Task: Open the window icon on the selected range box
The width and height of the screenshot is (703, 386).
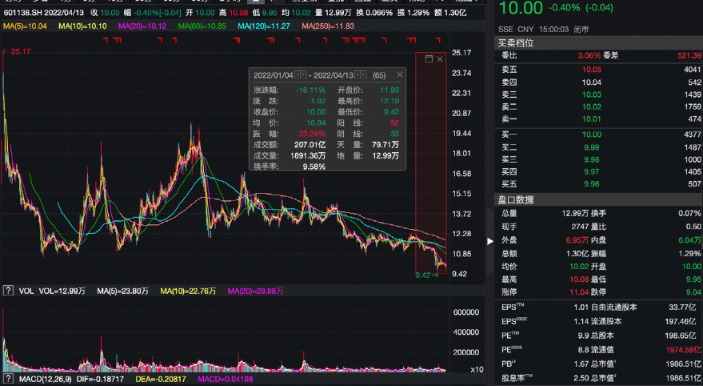Action: coord(429,59)
